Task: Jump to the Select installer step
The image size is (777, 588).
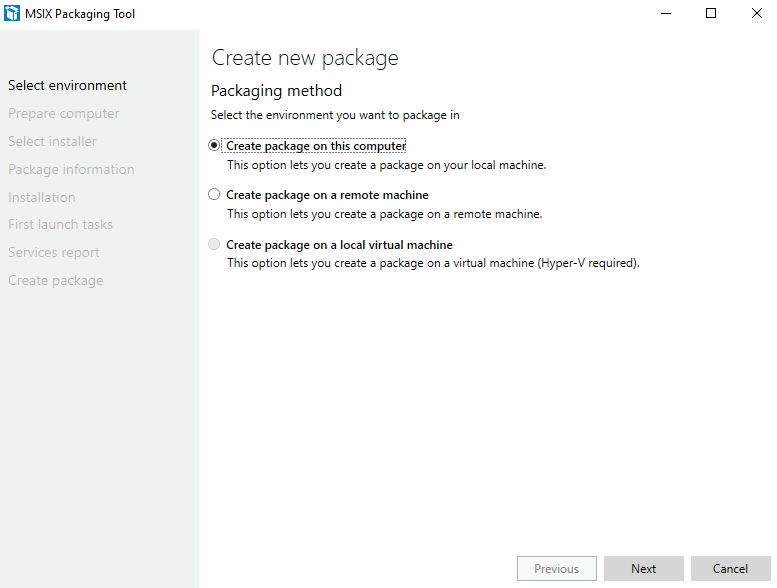Action: coord(52,141)
